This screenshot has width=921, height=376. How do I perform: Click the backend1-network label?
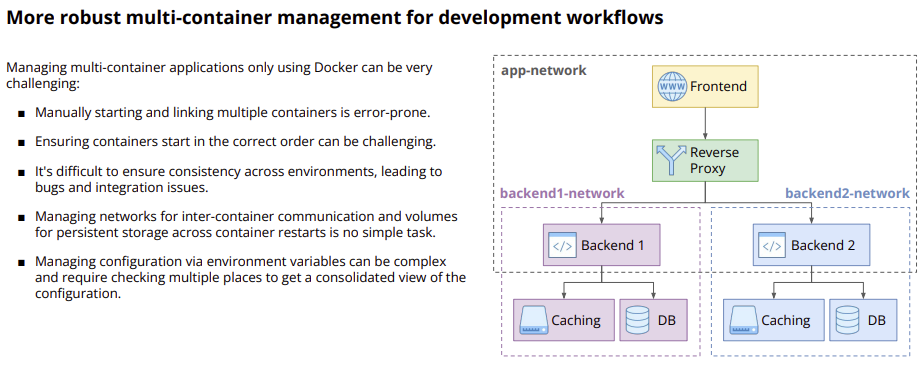(562, 193)
